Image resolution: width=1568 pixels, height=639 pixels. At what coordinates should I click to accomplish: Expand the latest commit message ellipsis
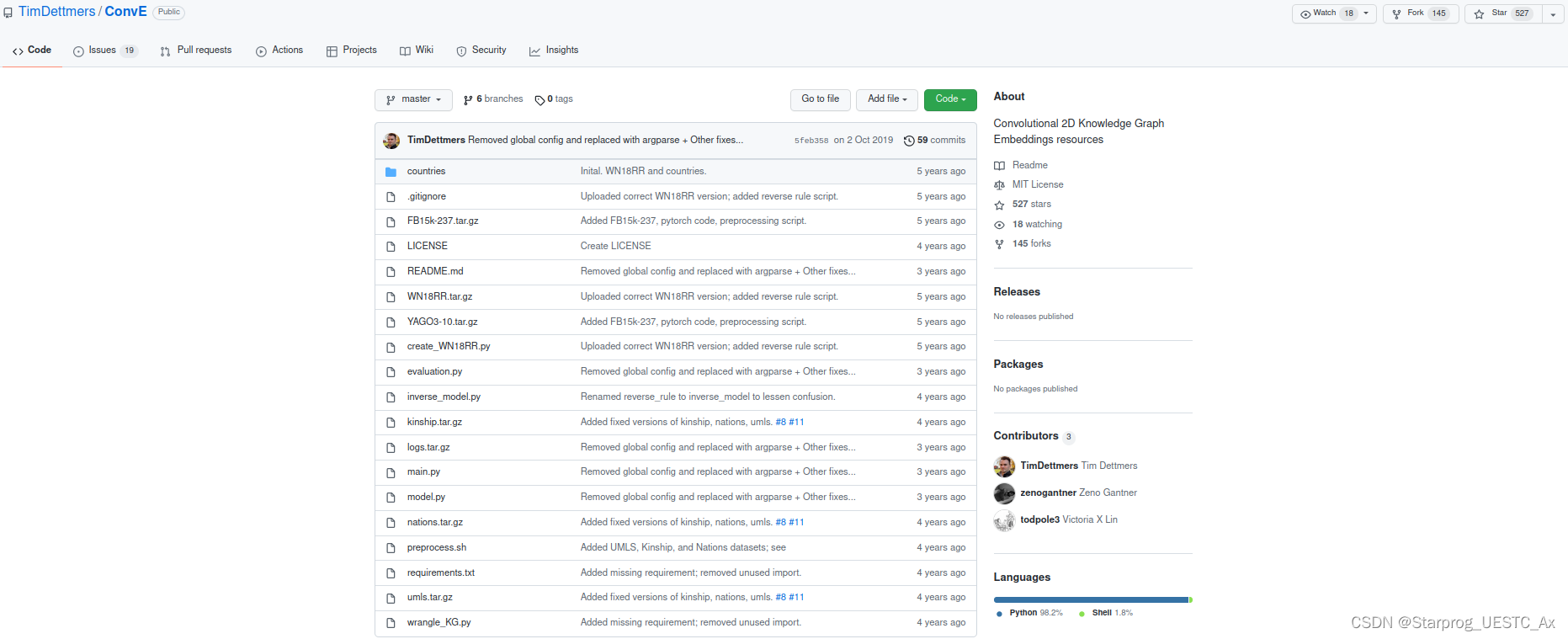pos(739,140)
